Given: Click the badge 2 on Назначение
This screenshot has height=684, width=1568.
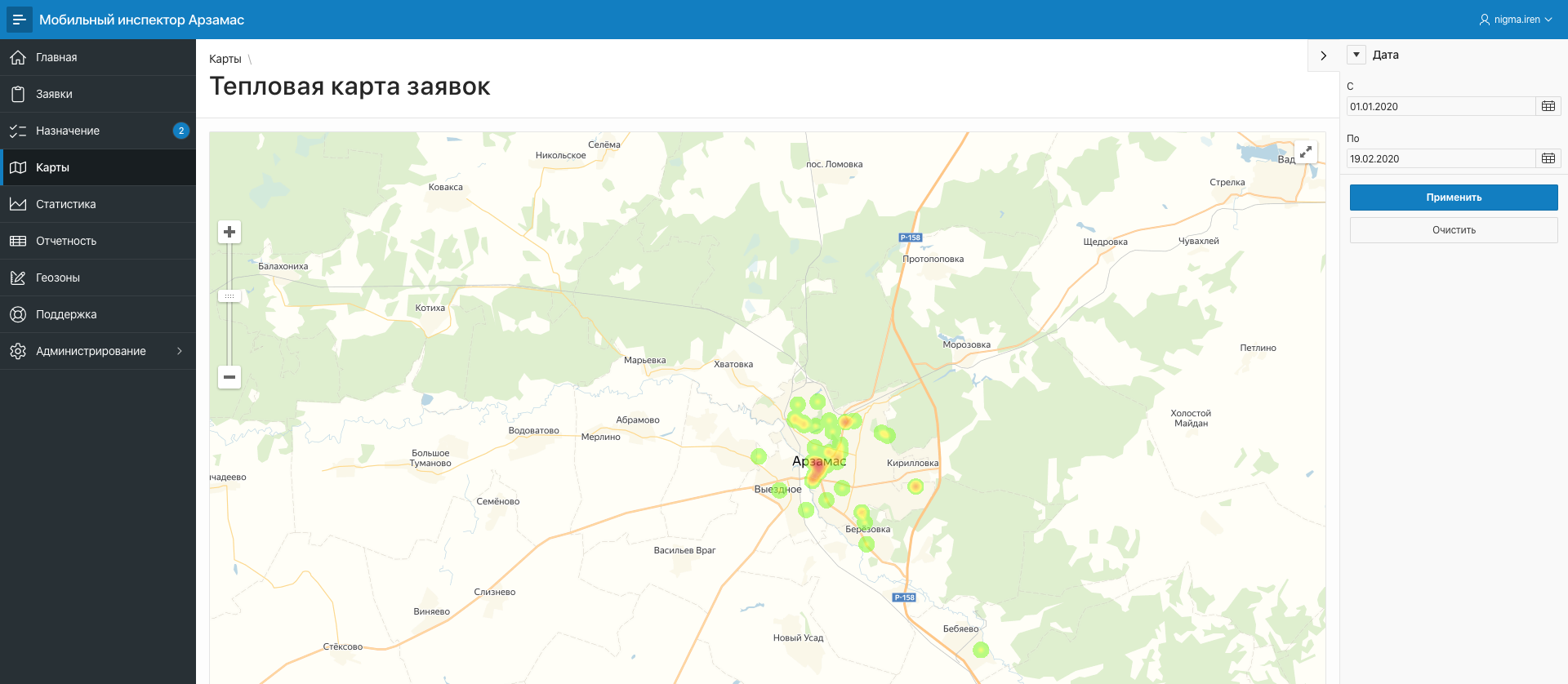Looking at the screenshot, I should [x=181, y=131].
